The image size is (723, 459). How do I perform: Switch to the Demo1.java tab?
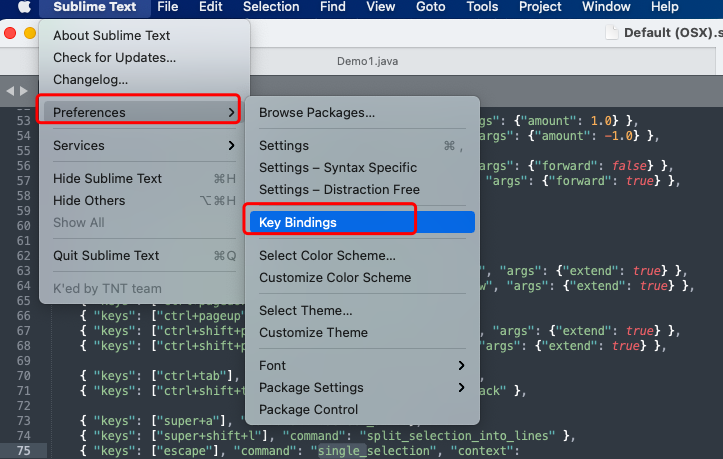(367, 61)
